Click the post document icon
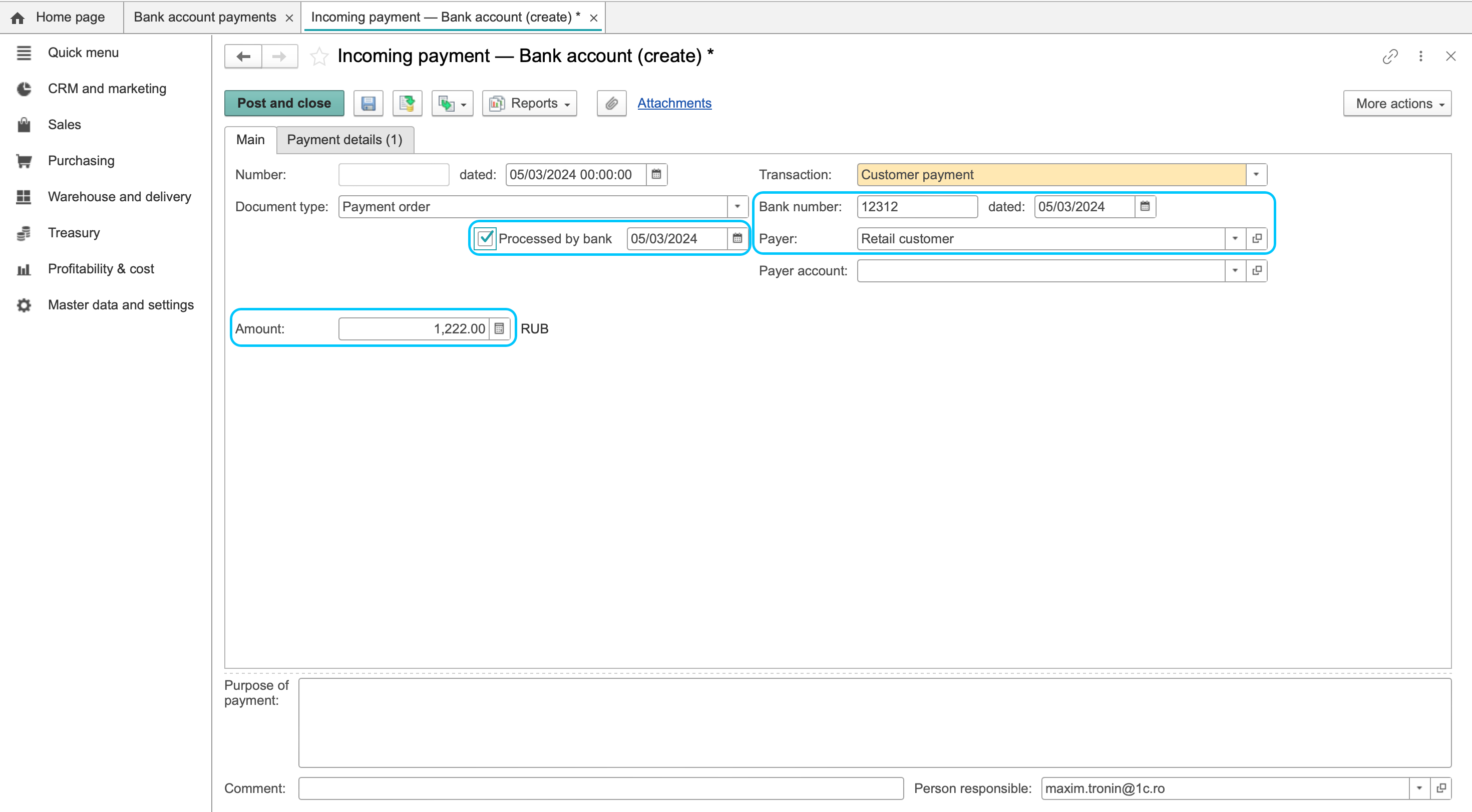The width and height of the screenshot is (1472, 812). tap(407, 104)
